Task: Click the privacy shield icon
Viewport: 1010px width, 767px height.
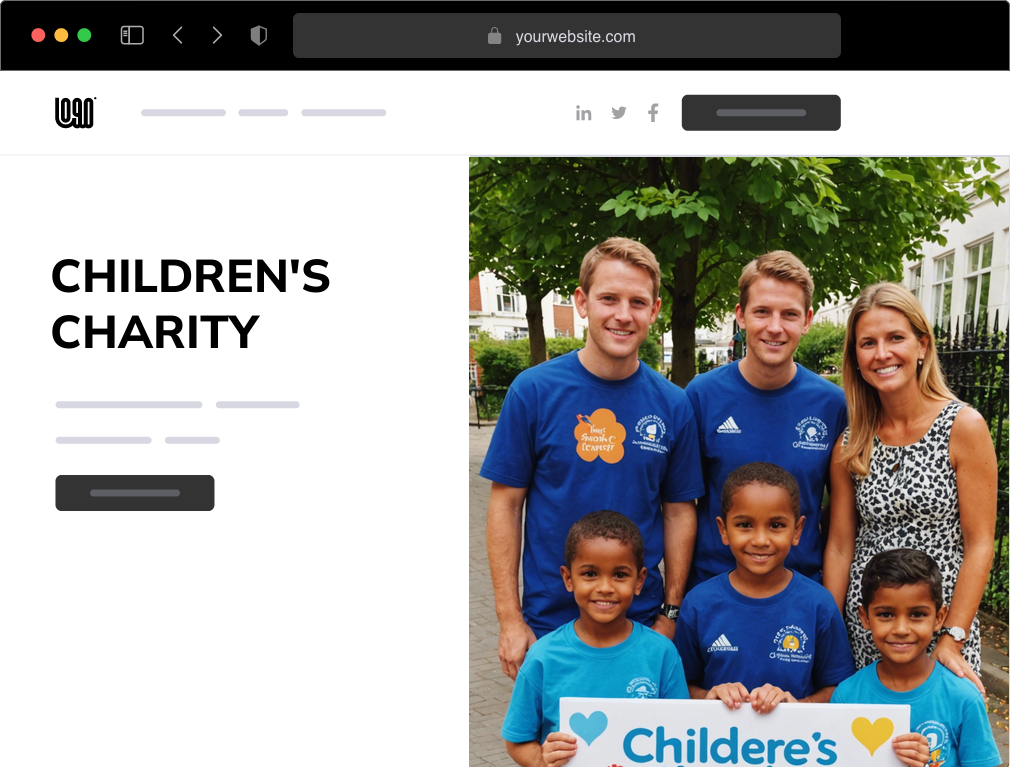Action: 258,35
